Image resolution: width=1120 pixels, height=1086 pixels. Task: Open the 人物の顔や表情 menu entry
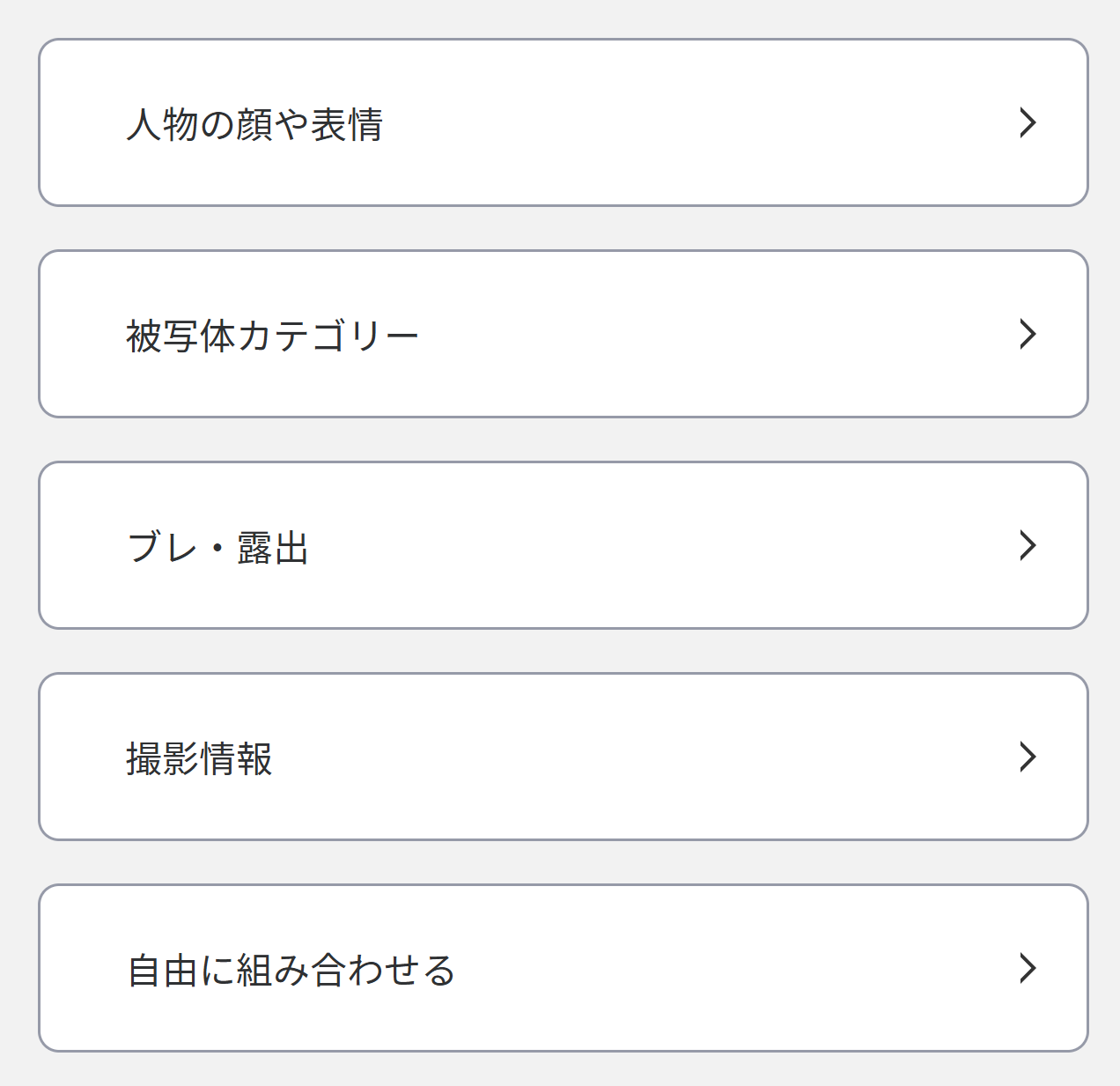click(x=564, y=122)
